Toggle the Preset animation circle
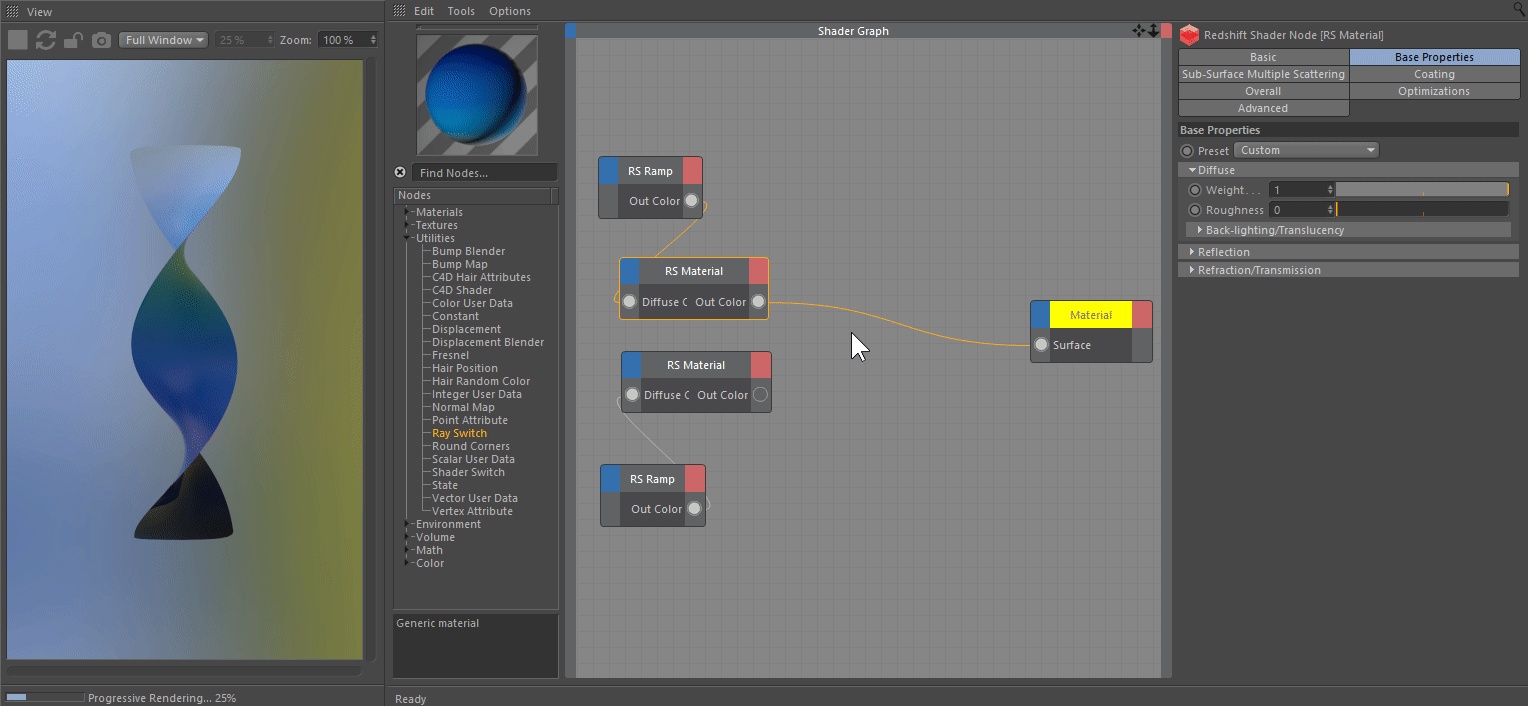Screen dimensions: 1528x706 pyautogui.click(x=1187, y=151)
